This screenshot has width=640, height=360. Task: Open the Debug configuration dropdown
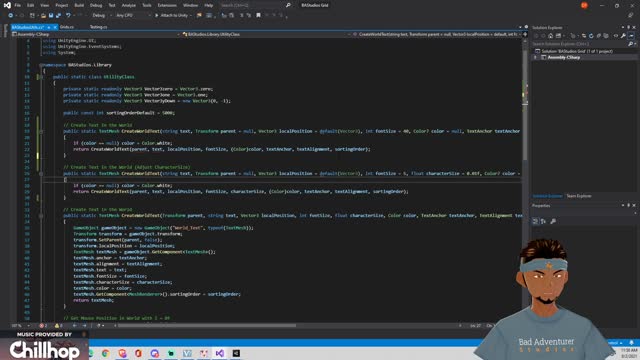[x=102, y=16]
